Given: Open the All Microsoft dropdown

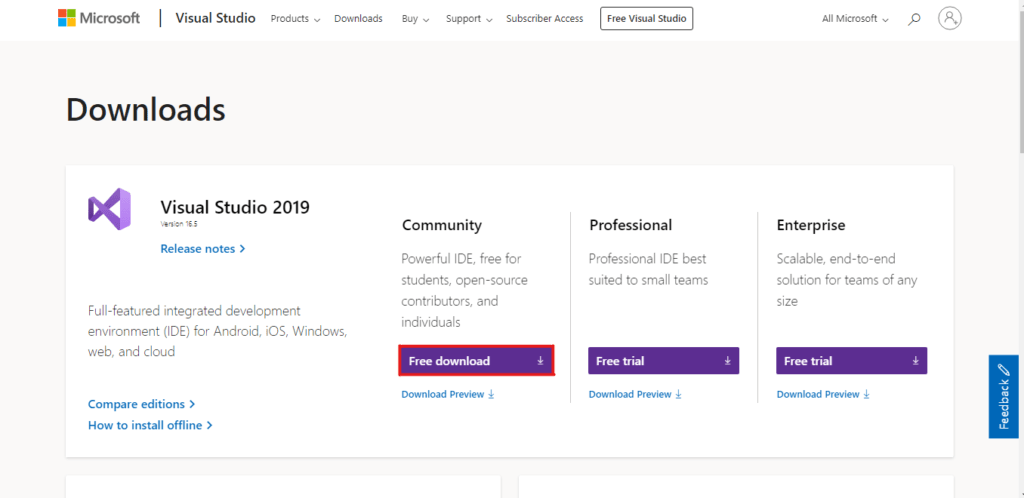Looking at the screenshot, I should [x=855, y=18].
